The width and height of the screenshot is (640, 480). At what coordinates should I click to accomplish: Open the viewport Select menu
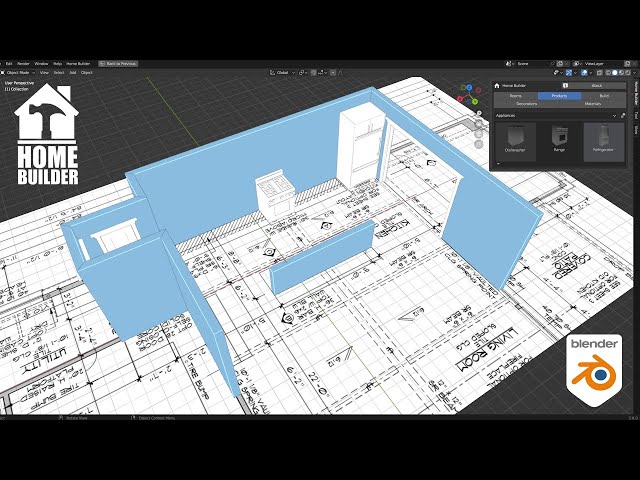[59, 73]
